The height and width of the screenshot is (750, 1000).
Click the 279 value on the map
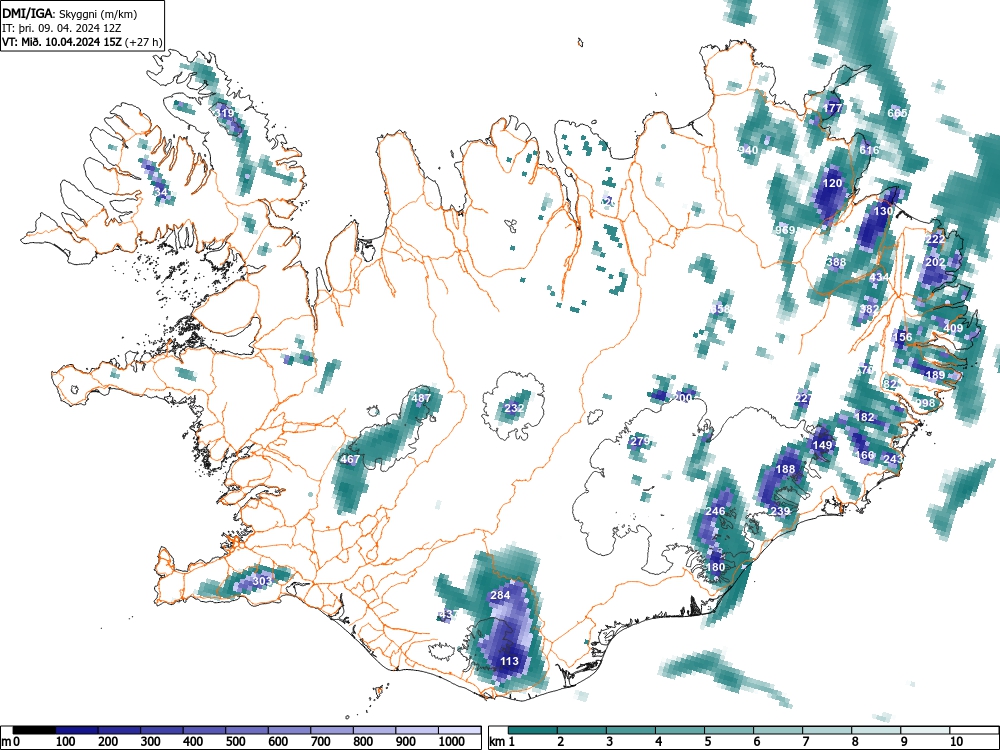click(640, 441)
